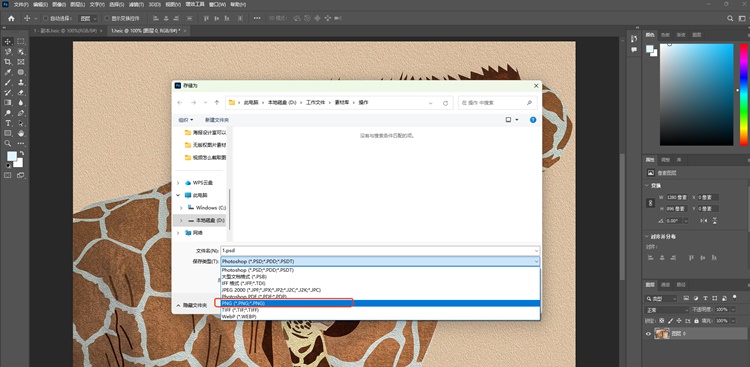Select Local Disk (D:) in navigation tree
Image resolution: width=750 pixels, height=367 pixels.
[200, 220]
